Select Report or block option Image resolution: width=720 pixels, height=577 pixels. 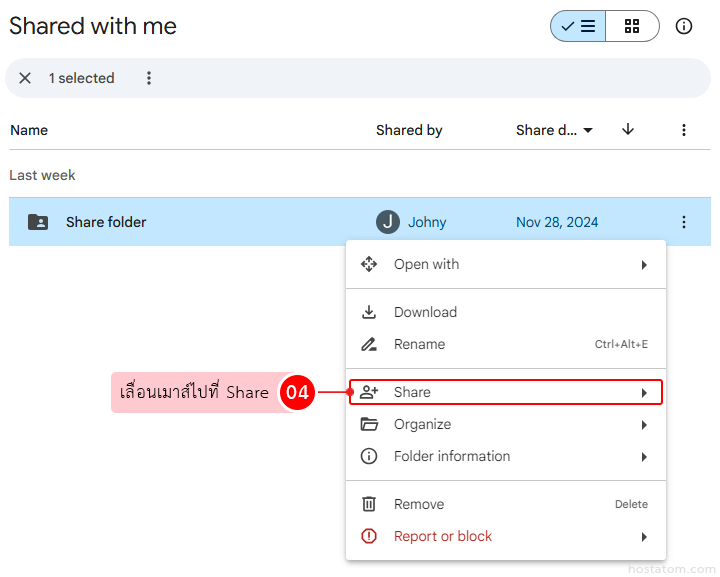(x=442, y=536)
